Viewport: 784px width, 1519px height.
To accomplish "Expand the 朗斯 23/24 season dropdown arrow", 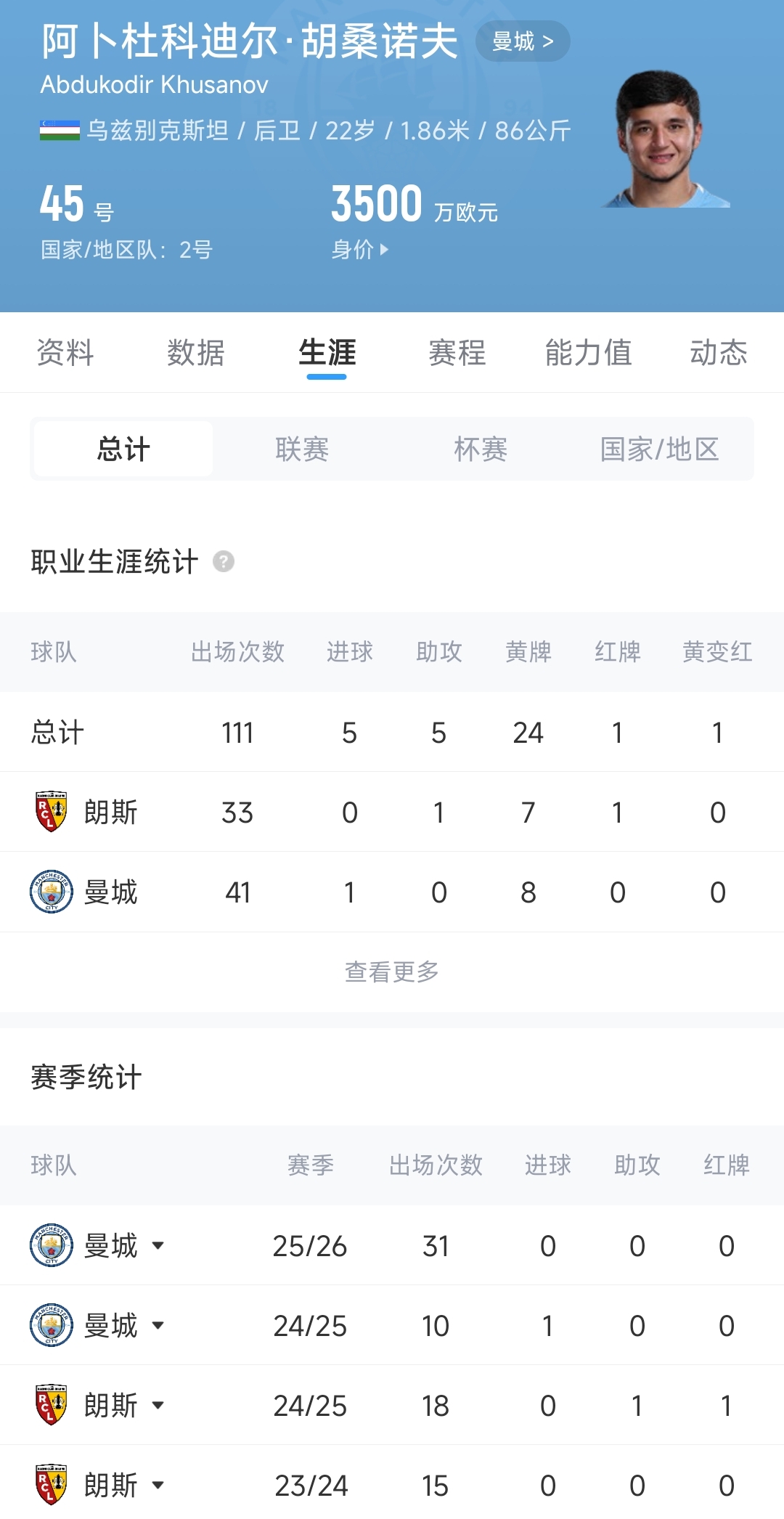I will point(158,1485).
